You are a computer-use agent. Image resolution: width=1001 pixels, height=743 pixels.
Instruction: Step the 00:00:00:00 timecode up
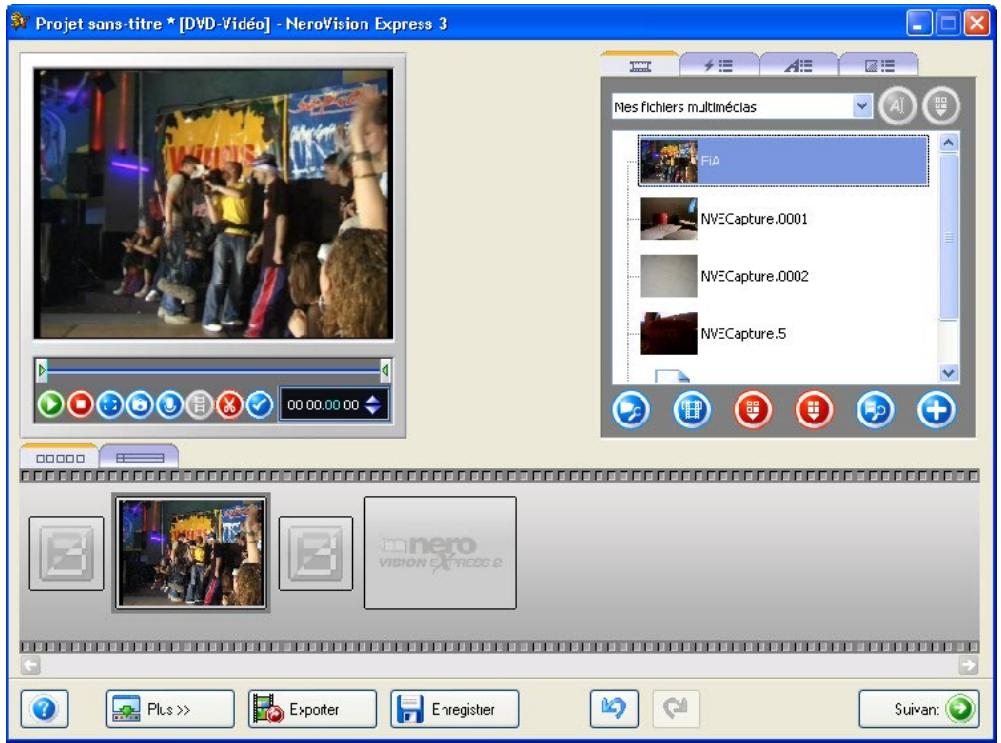[373, 399]
